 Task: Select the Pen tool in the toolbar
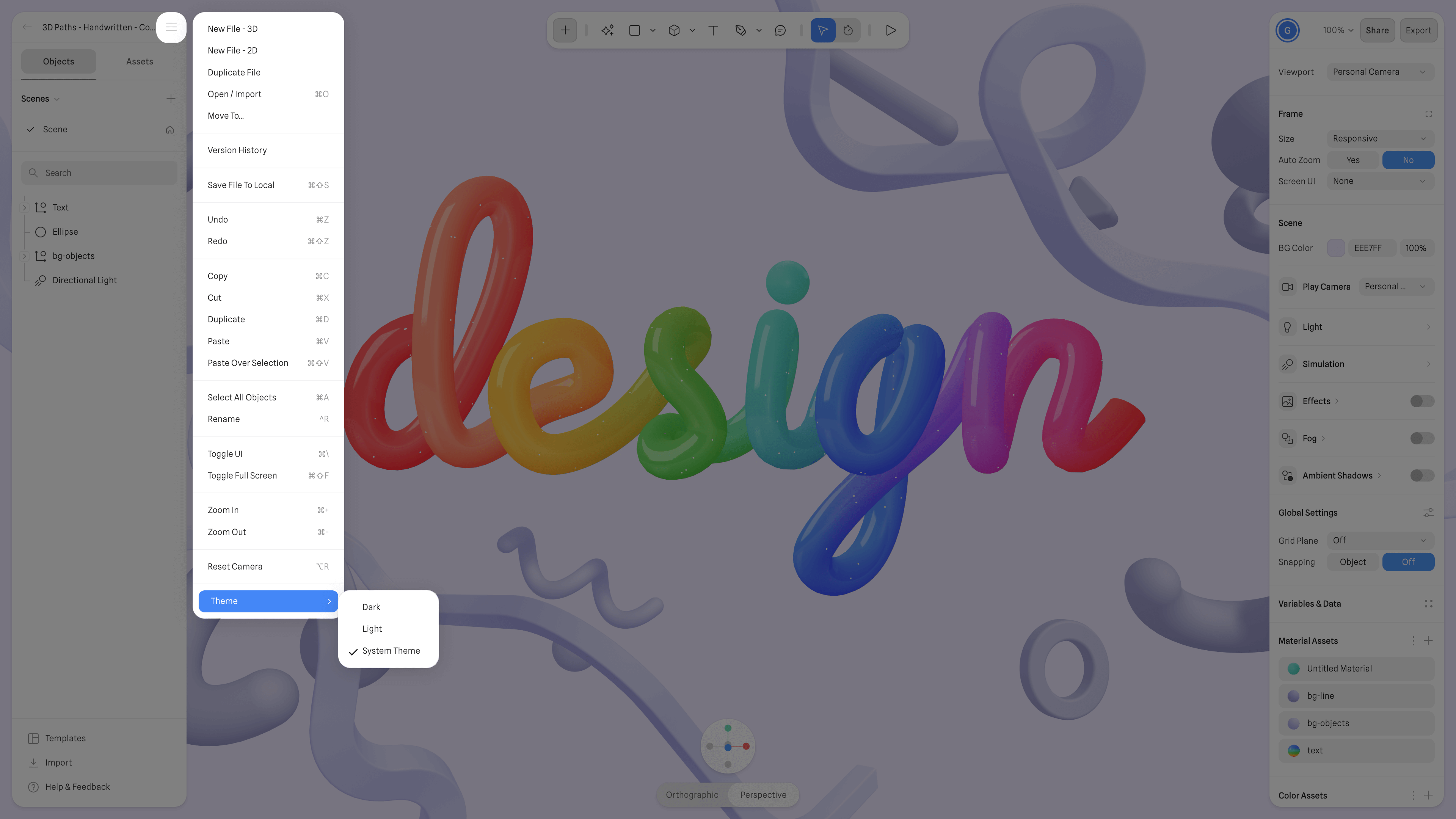point(741,30)
